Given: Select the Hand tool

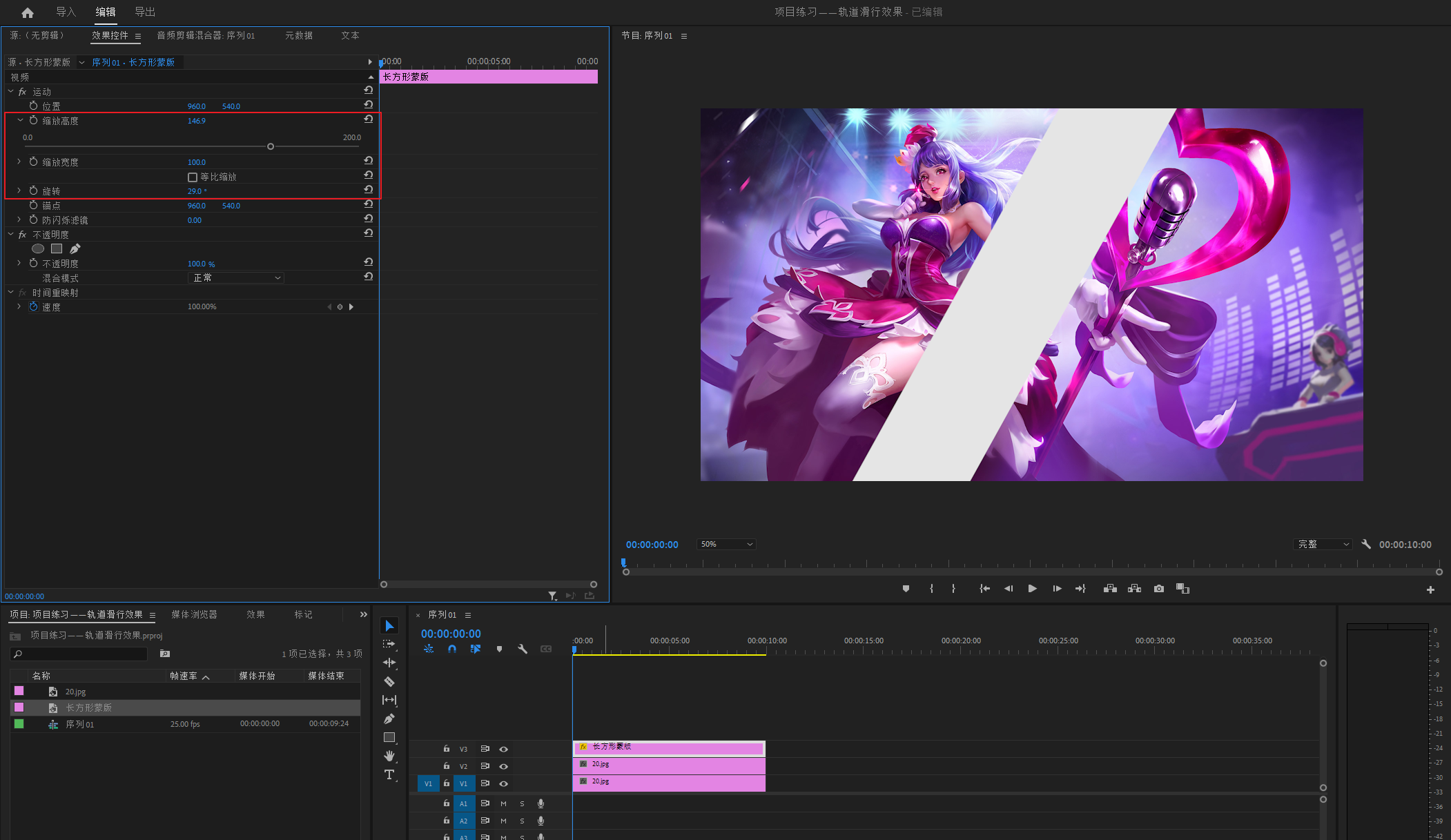Looking at the screenshot, I should tap(389, 756).
